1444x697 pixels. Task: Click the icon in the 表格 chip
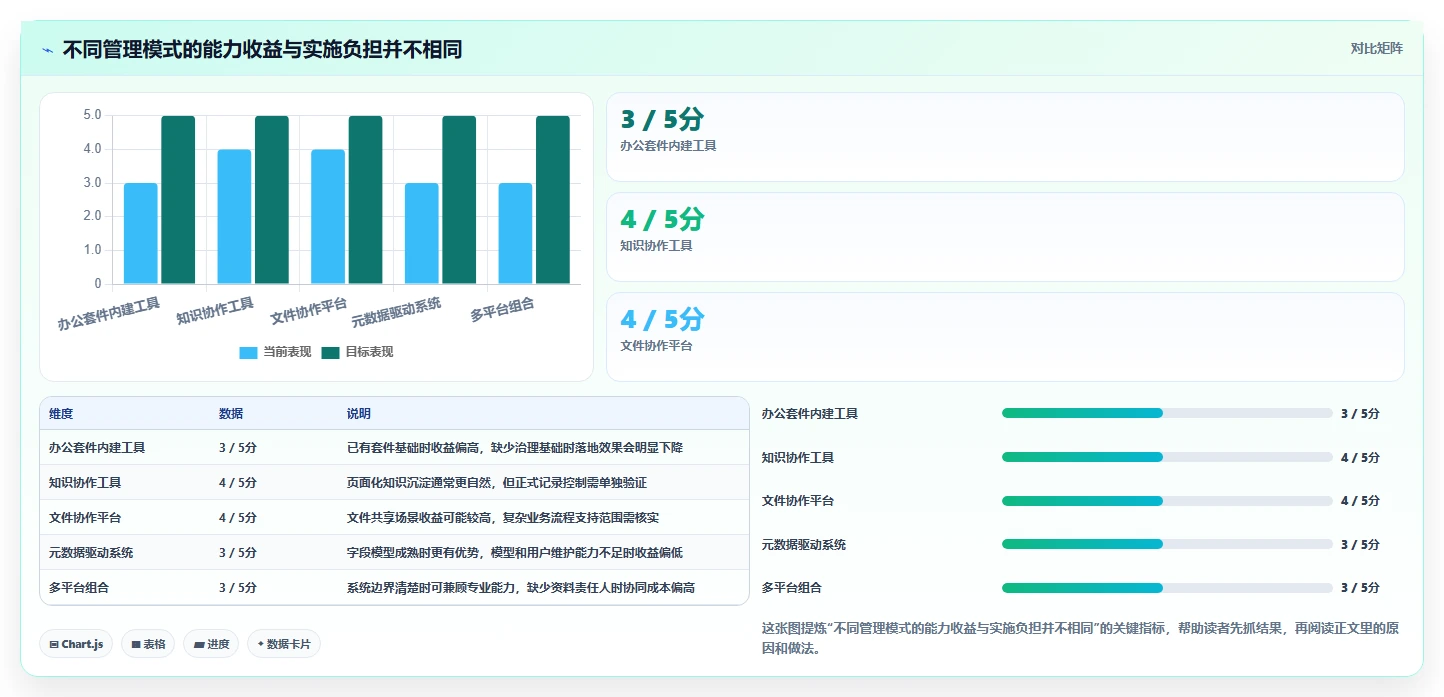click(x=136, y=645)
